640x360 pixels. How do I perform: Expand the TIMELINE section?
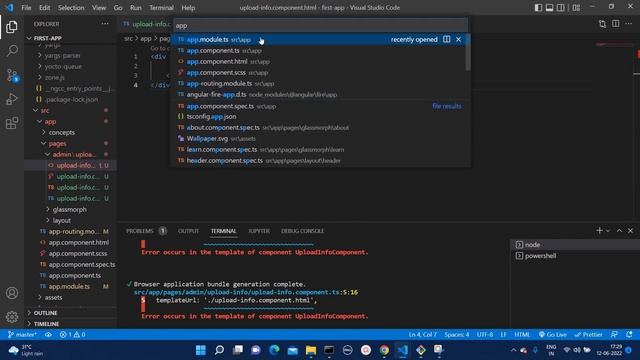(71, 324)
